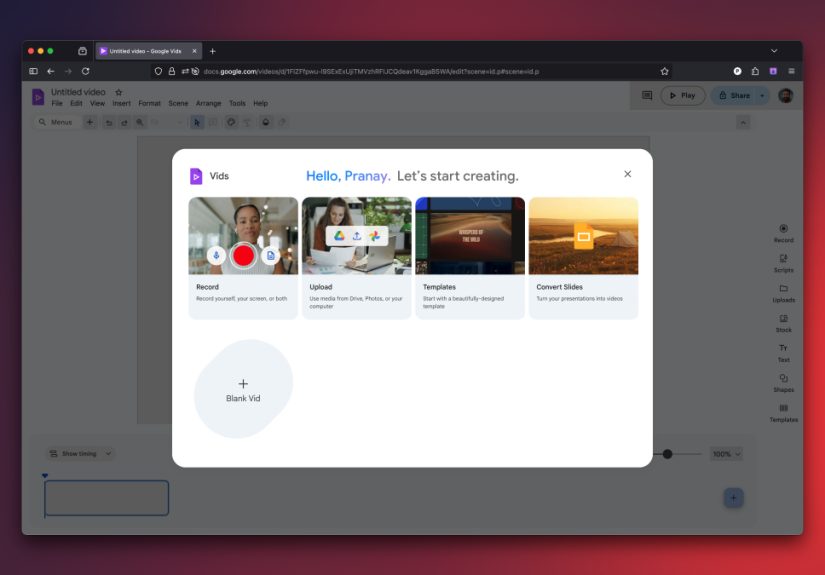825x575 pixels.
Task: Open the Insert menu
Action: click(122, 103)
